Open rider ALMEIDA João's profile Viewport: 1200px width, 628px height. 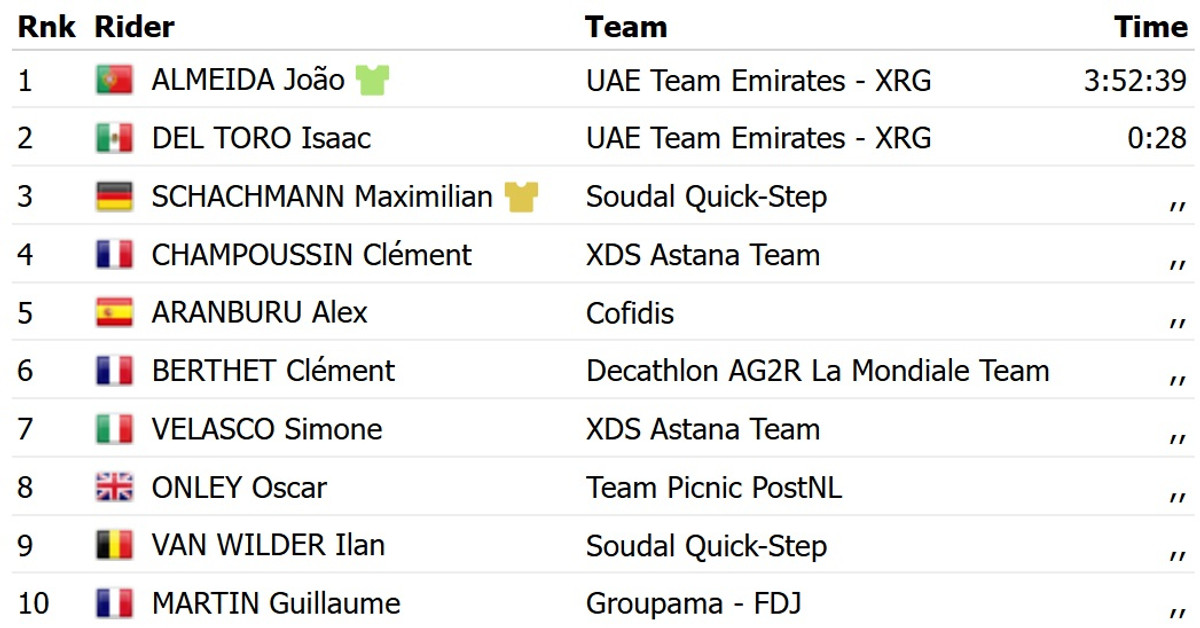[x=248, y=80]
